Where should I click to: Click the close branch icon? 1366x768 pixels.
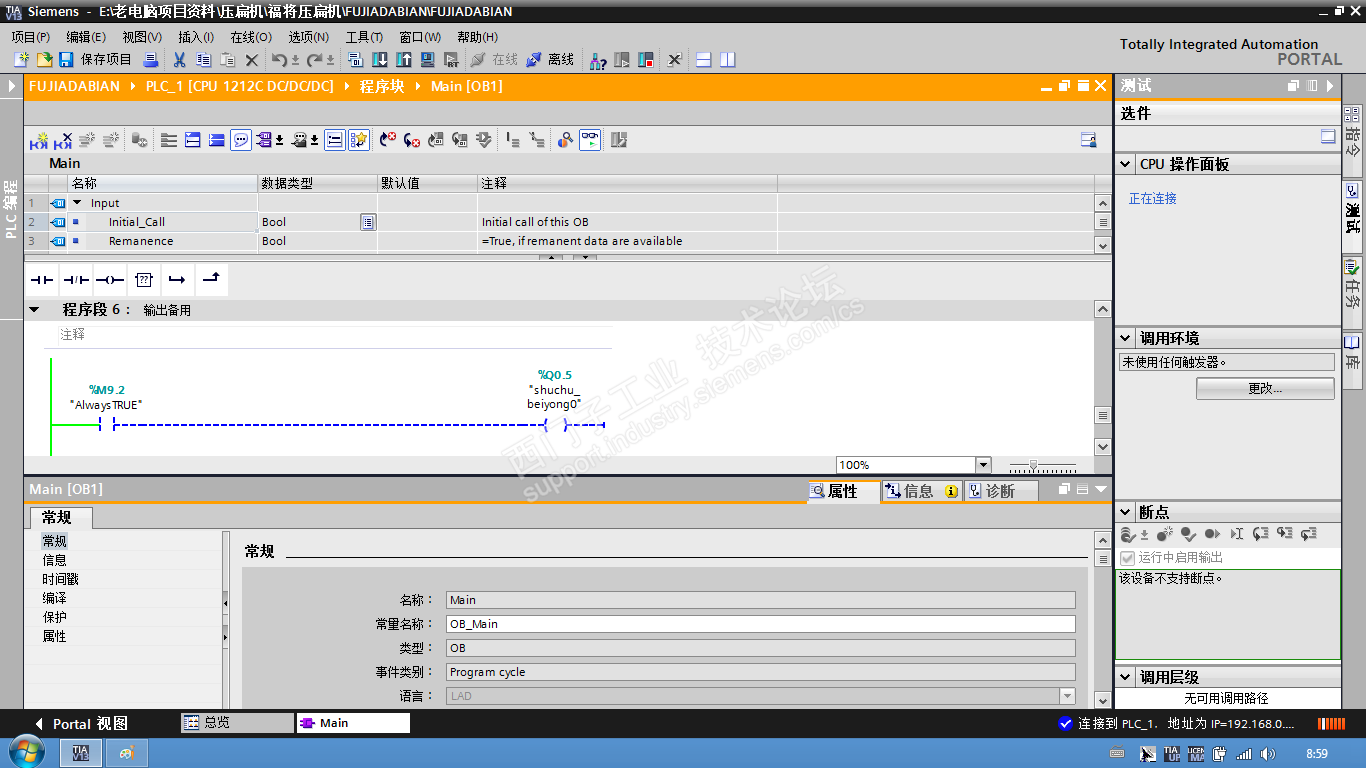point(212,280)
